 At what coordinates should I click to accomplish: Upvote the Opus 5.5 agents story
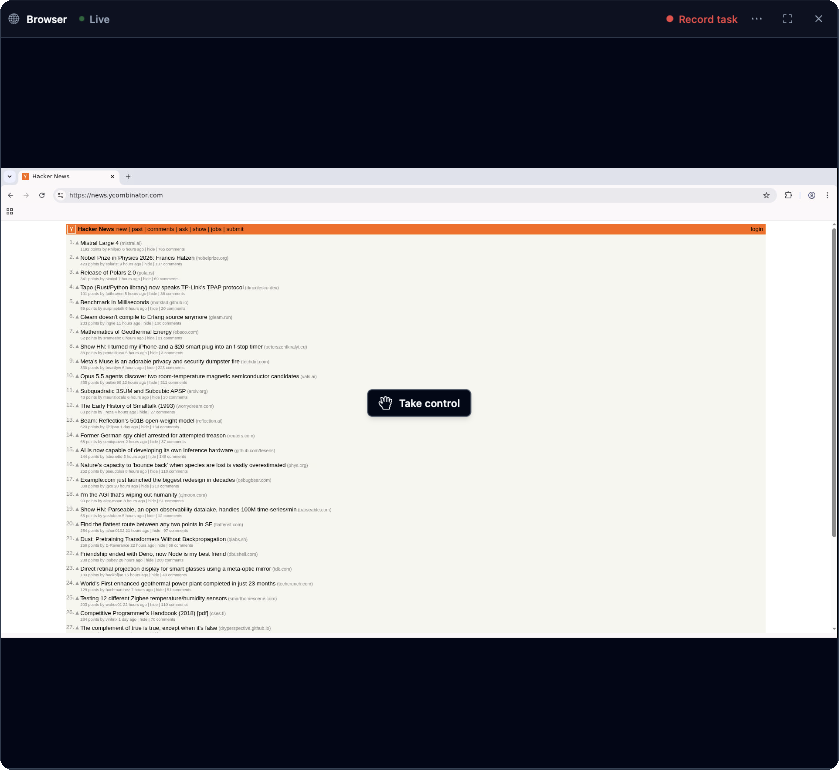click(77, 377)
